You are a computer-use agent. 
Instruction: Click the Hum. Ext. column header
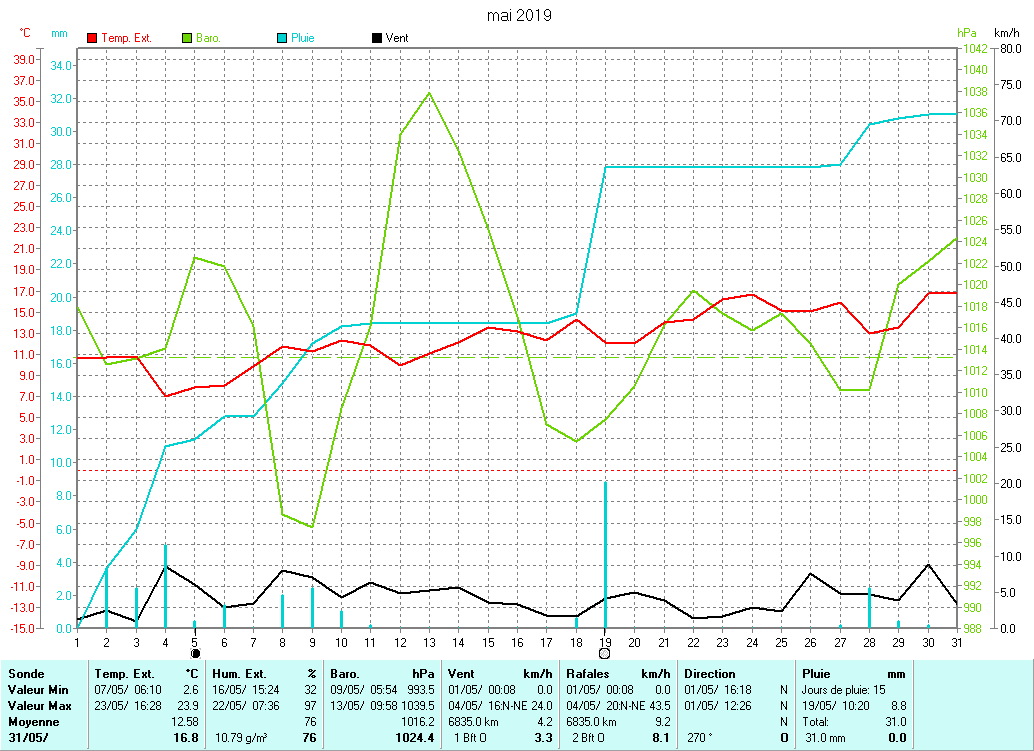click(x=241, y=674)
